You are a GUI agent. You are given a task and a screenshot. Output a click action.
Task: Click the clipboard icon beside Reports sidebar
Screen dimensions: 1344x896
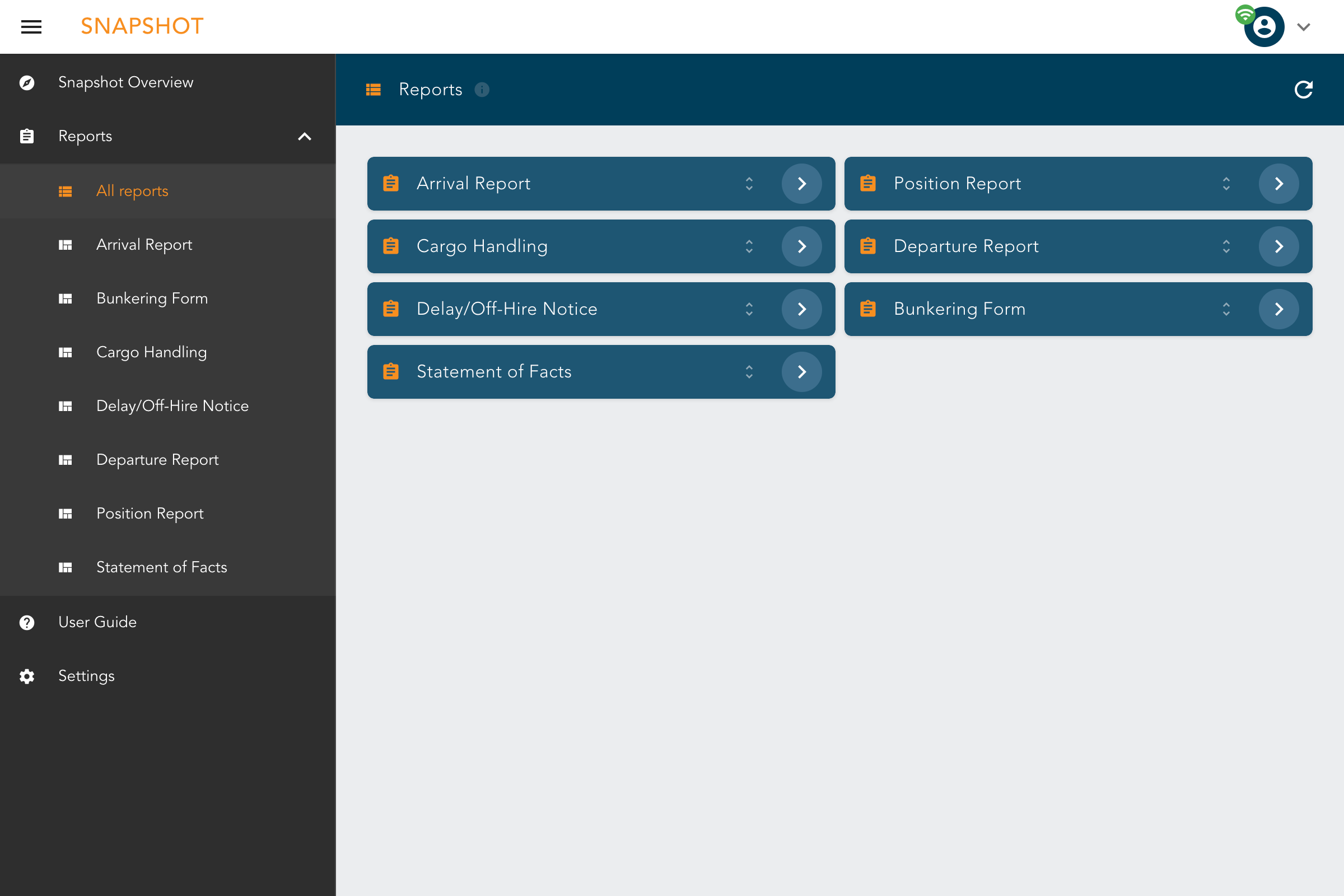coord(27,137)
